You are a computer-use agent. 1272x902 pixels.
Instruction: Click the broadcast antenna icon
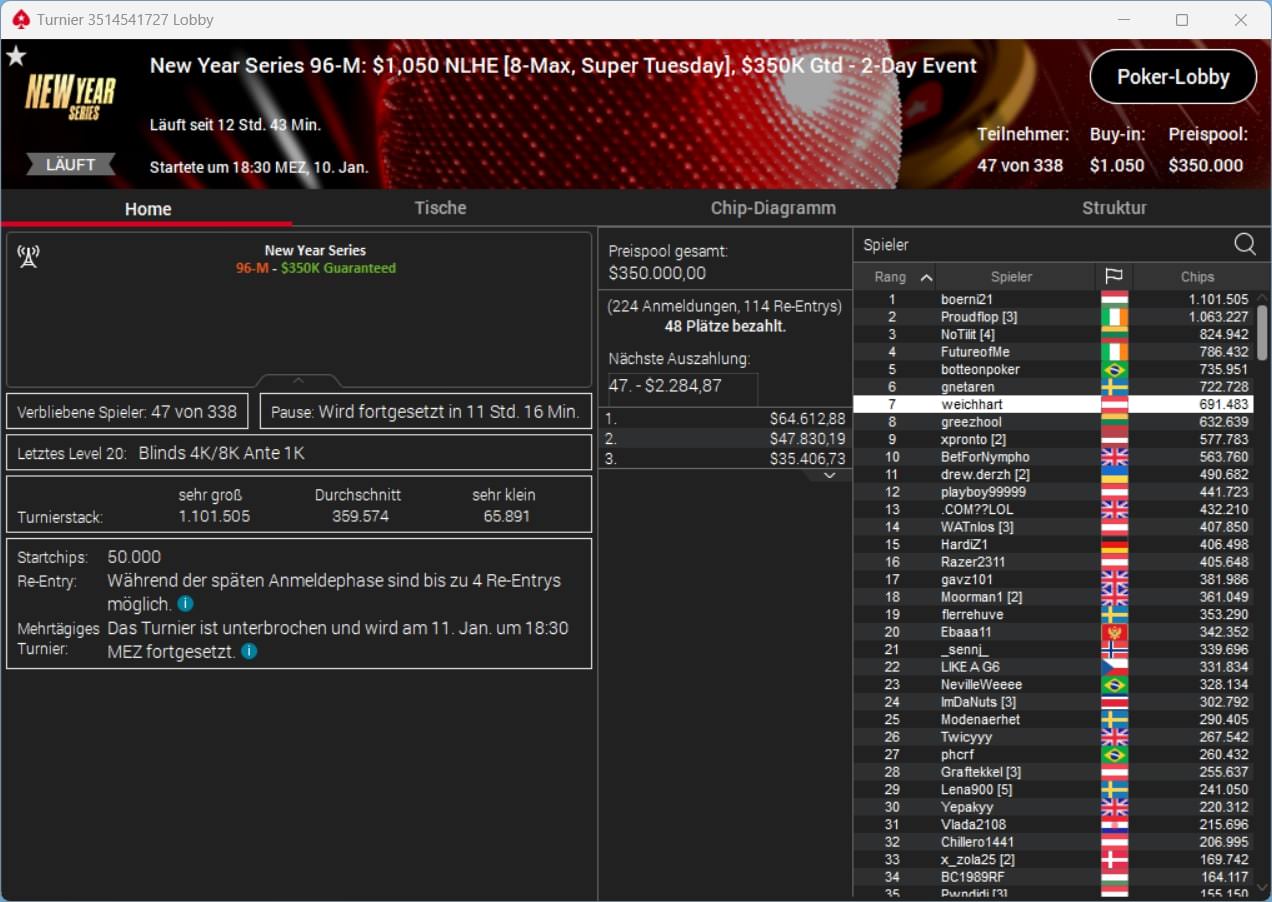click(28, 257)
